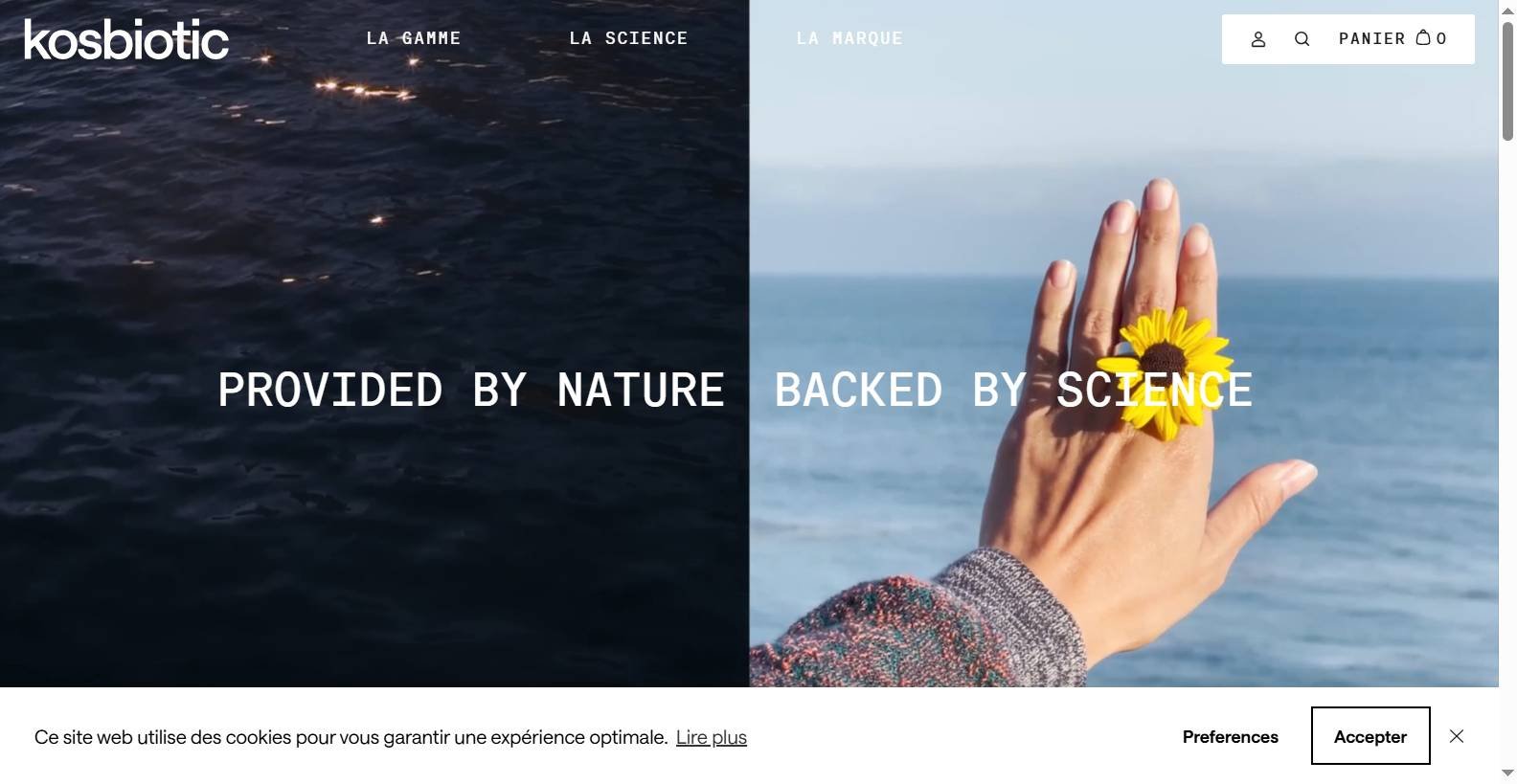Click the cookie notice message text

(351, 737)
